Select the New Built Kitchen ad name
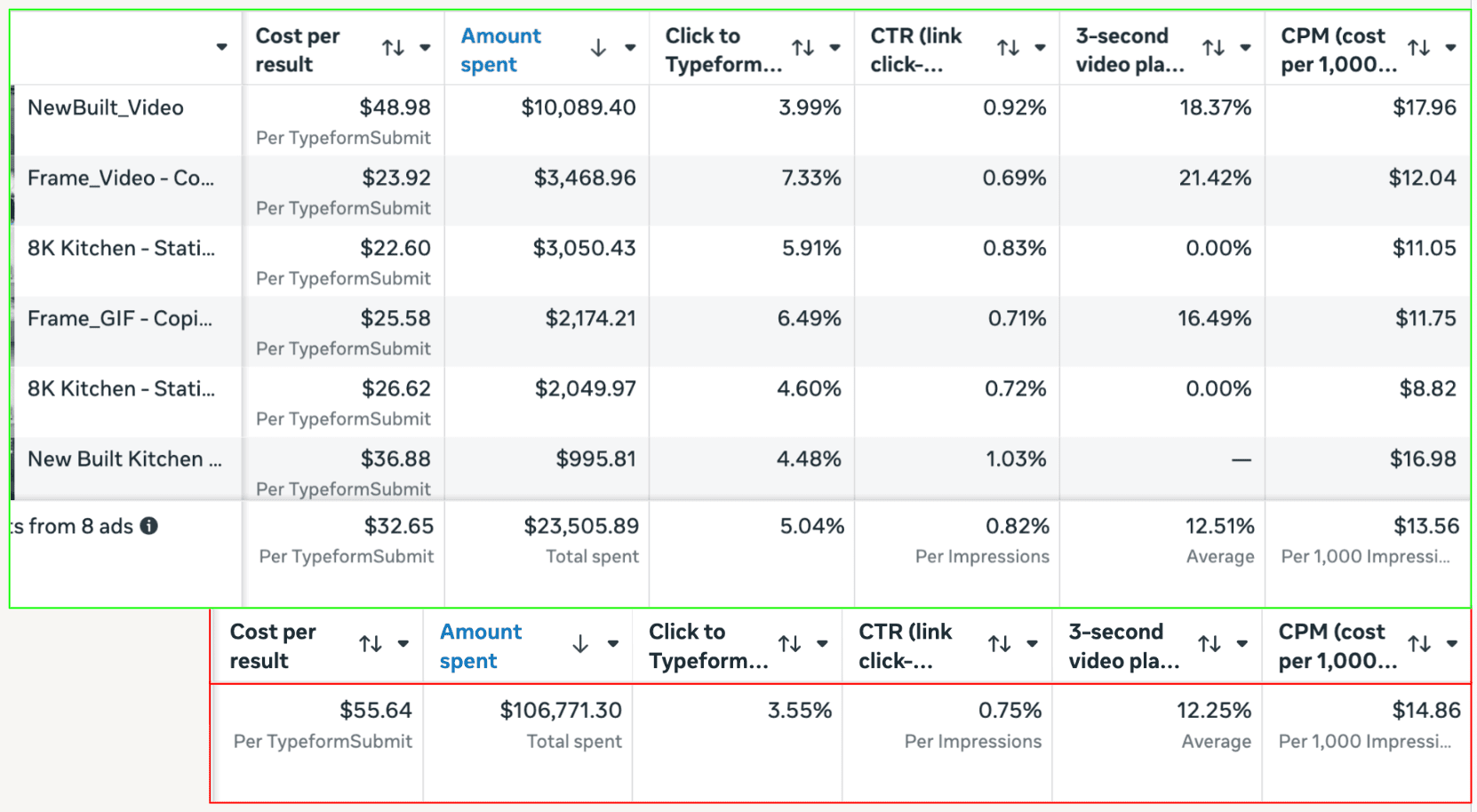This screenshot has width=1477, height=812. [x=124, y=459]
